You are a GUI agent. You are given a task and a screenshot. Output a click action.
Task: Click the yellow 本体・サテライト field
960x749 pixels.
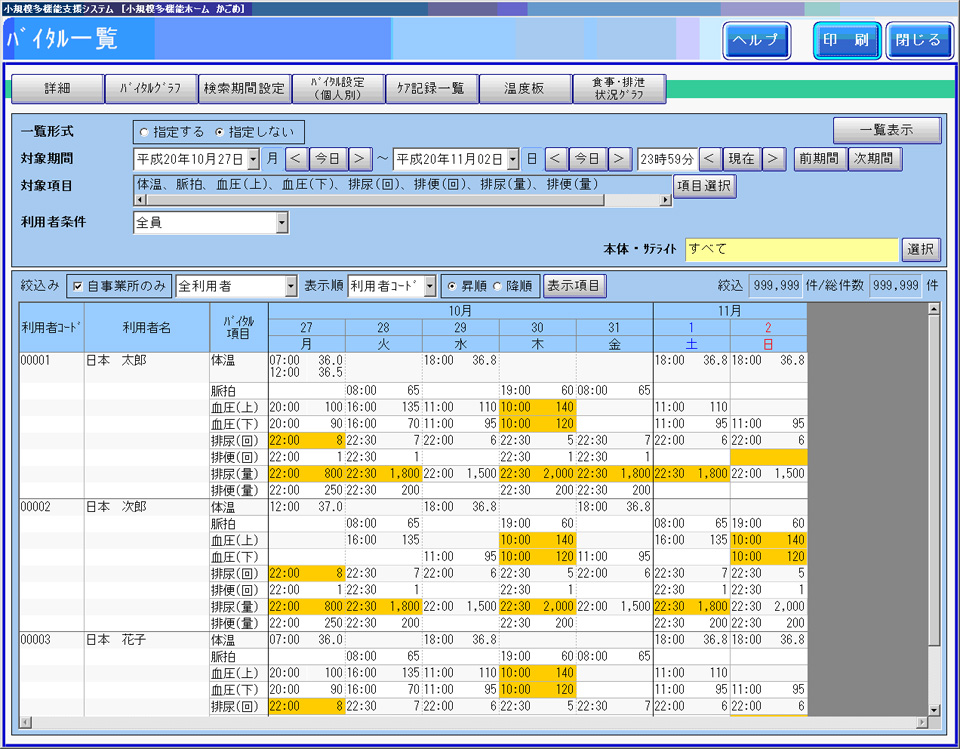pyautogui.click(x=792, y=249)
